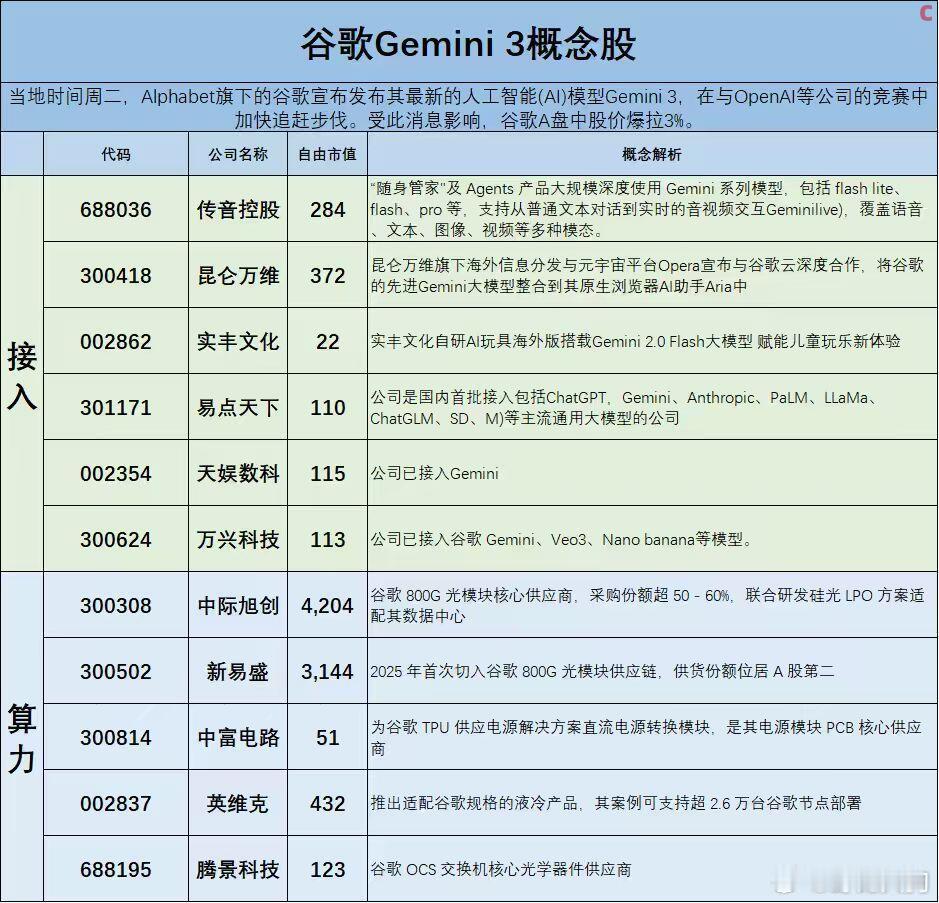939x903 pixels.
Task: Click the orange C watermark icon
Action: point(925,14)
